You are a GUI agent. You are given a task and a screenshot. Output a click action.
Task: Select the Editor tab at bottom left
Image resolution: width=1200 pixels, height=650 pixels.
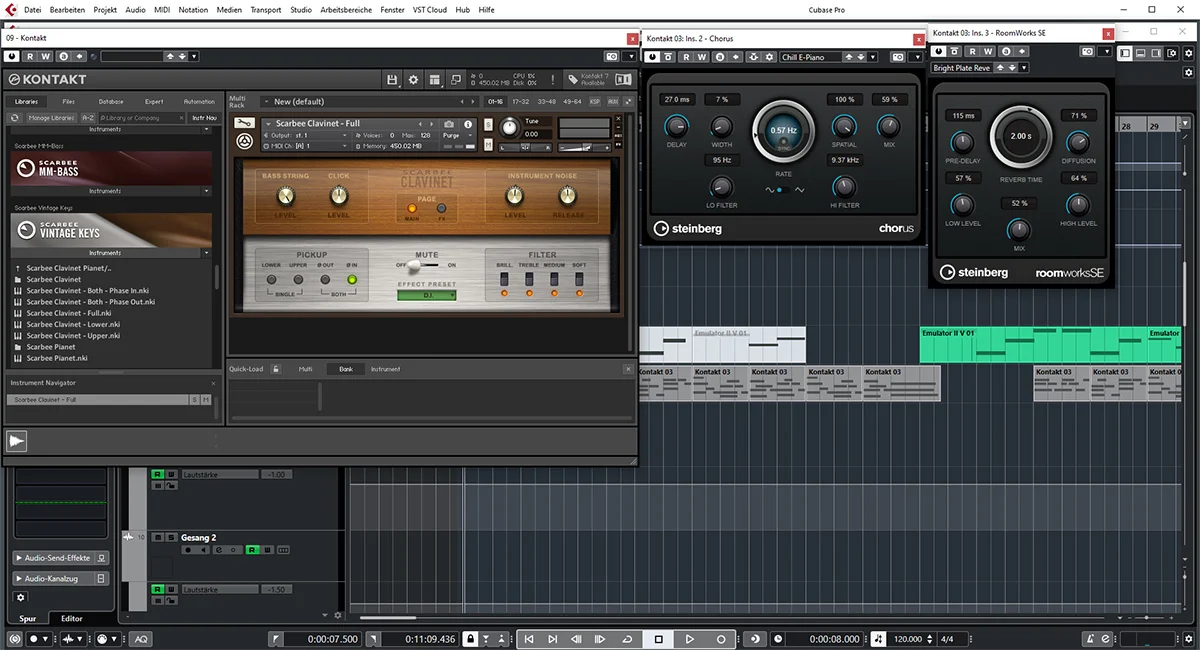click(x=72, y=618)
